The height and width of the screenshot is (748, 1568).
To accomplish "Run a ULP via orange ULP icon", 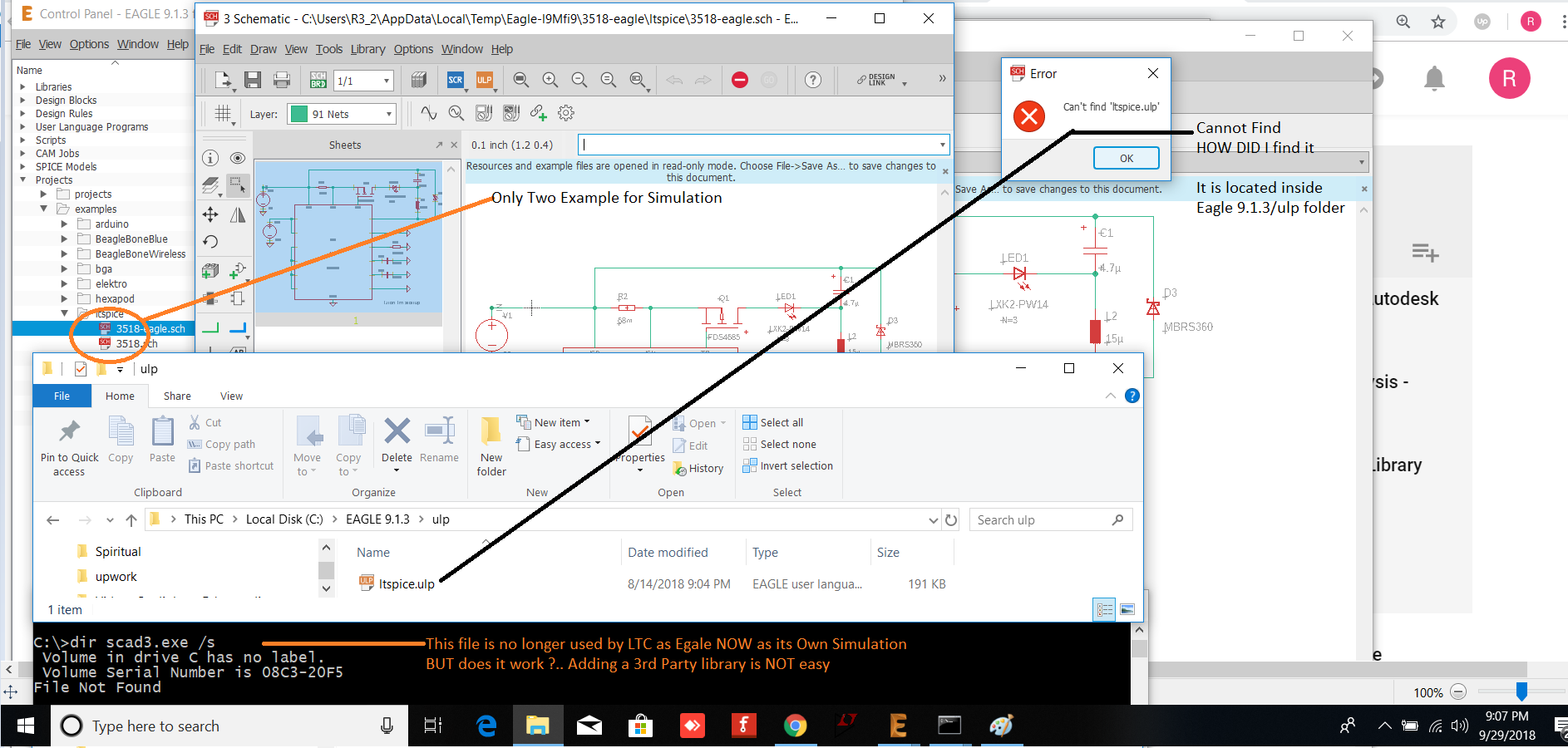I will point(485,80).
